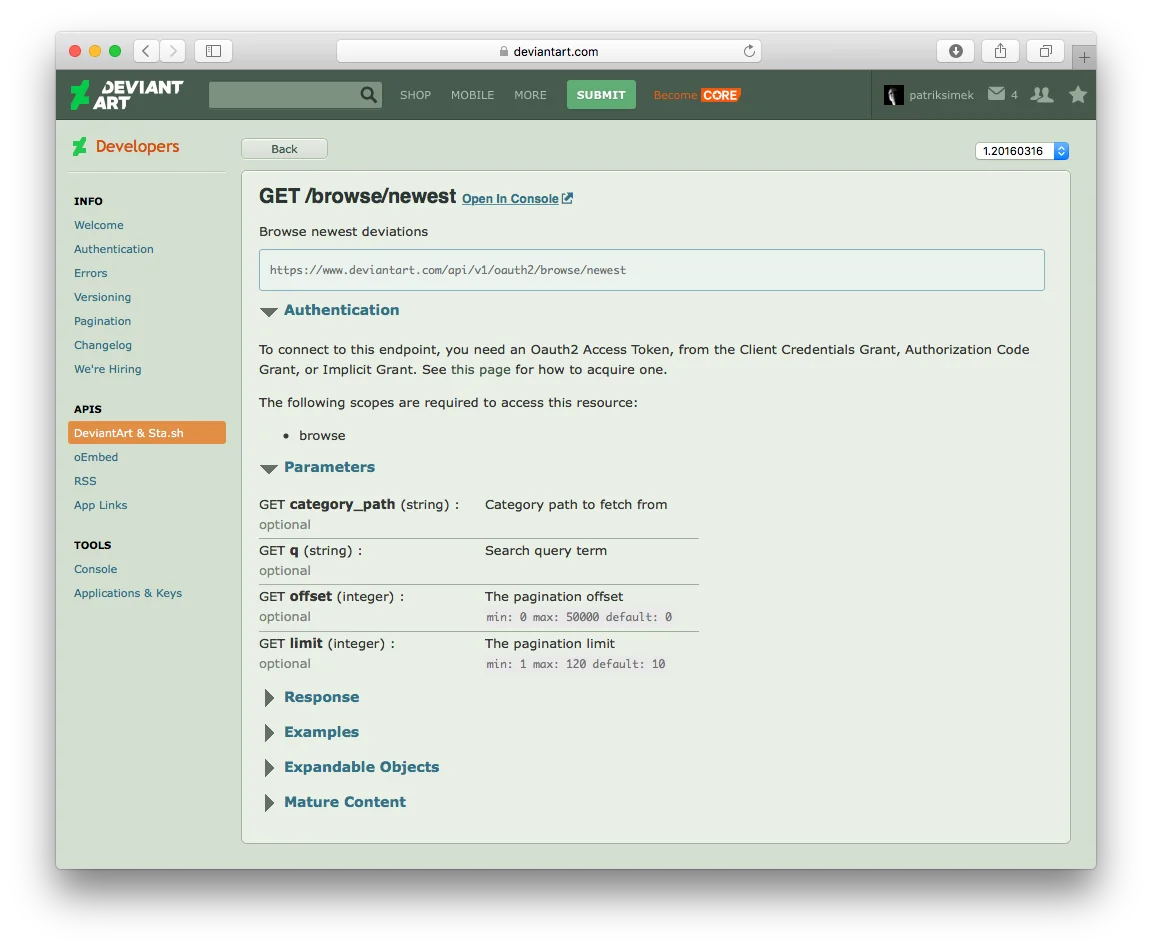
Task: Click the search magnifier icon
Action: point(369,95)
